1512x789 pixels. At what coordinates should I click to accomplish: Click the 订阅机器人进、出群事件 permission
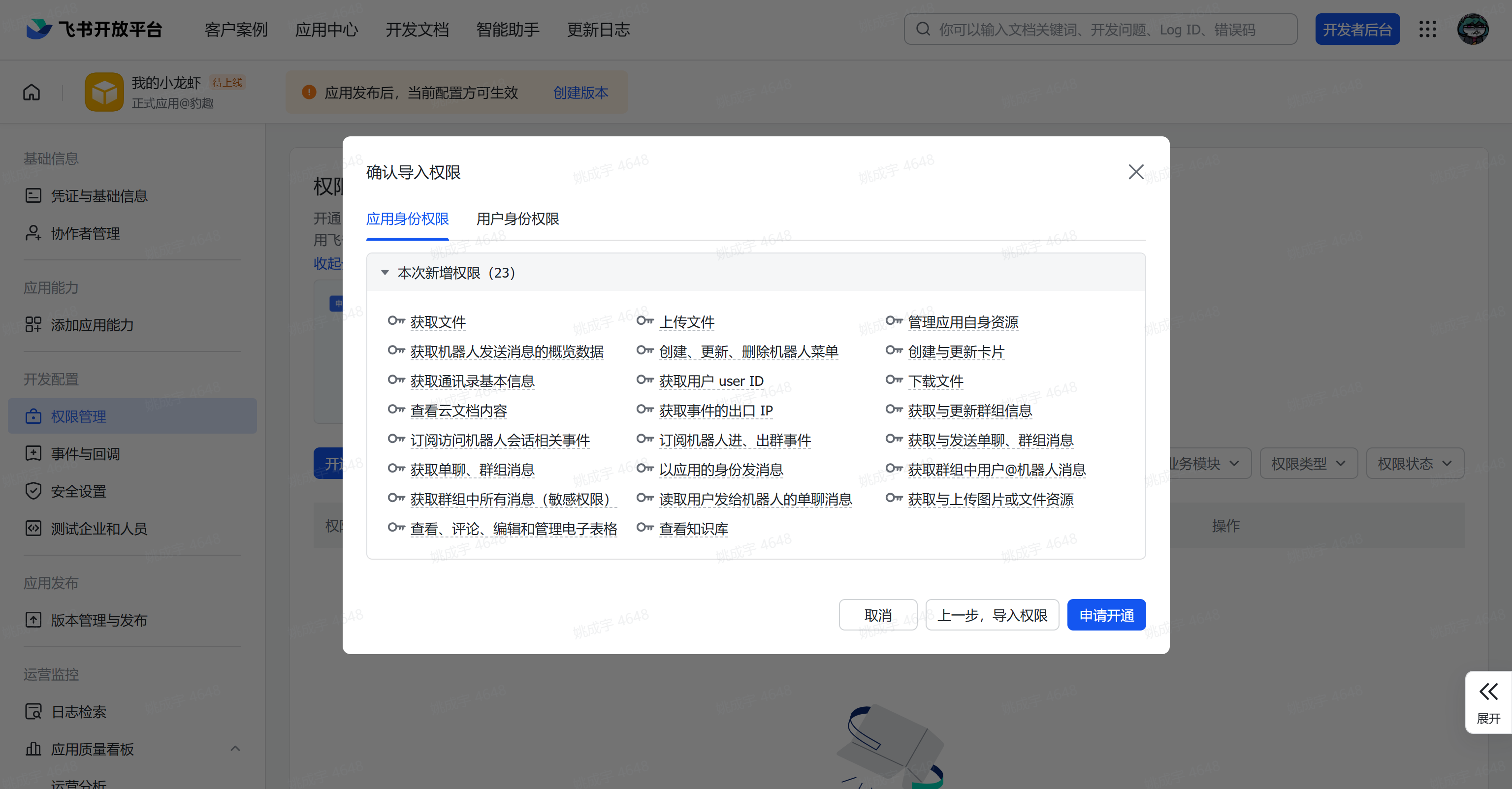pyautogui.click(x=735, y=441)
